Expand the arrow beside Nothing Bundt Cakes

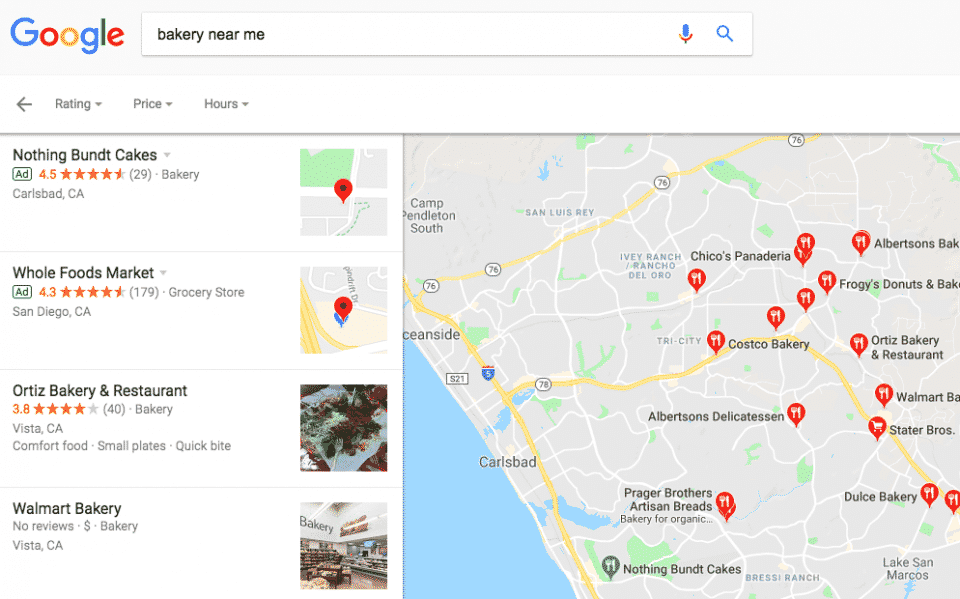(x=167, y=155)
